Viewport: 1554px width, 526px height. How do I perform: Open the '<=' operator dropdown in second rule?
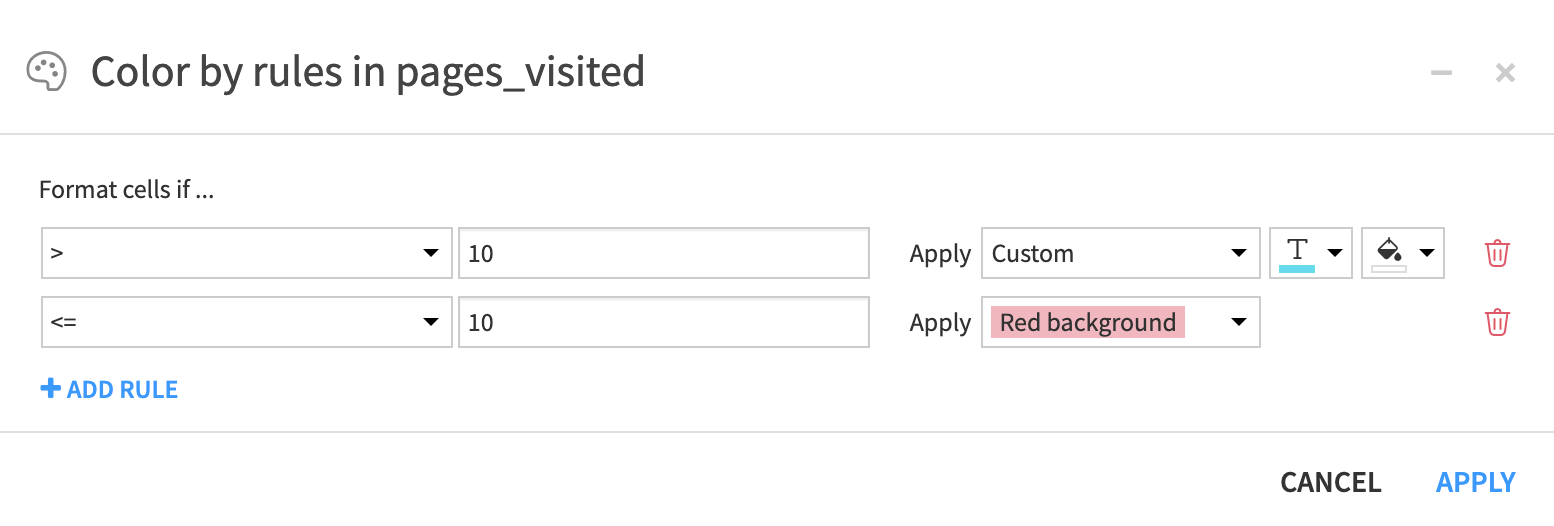point(246,322)
